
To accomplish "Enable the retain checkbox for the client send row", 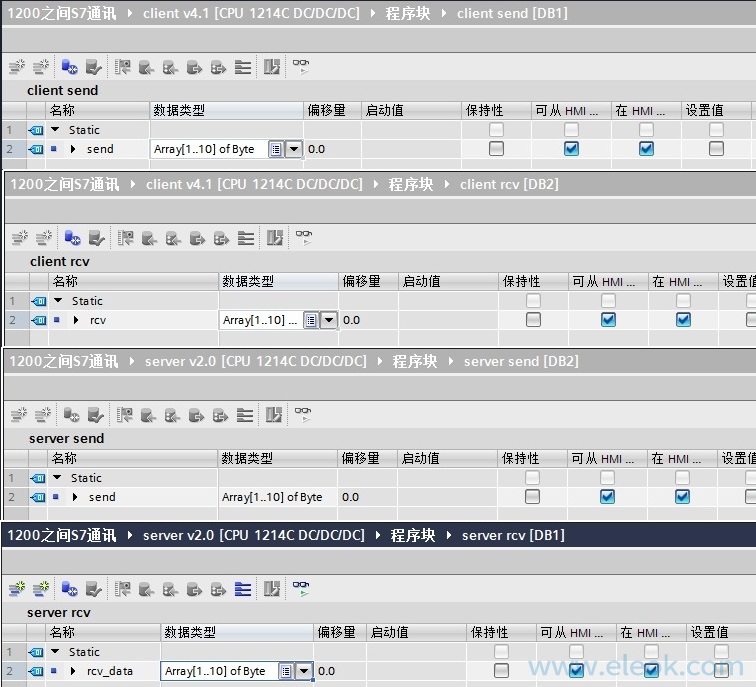I will [x=496, y=149].
